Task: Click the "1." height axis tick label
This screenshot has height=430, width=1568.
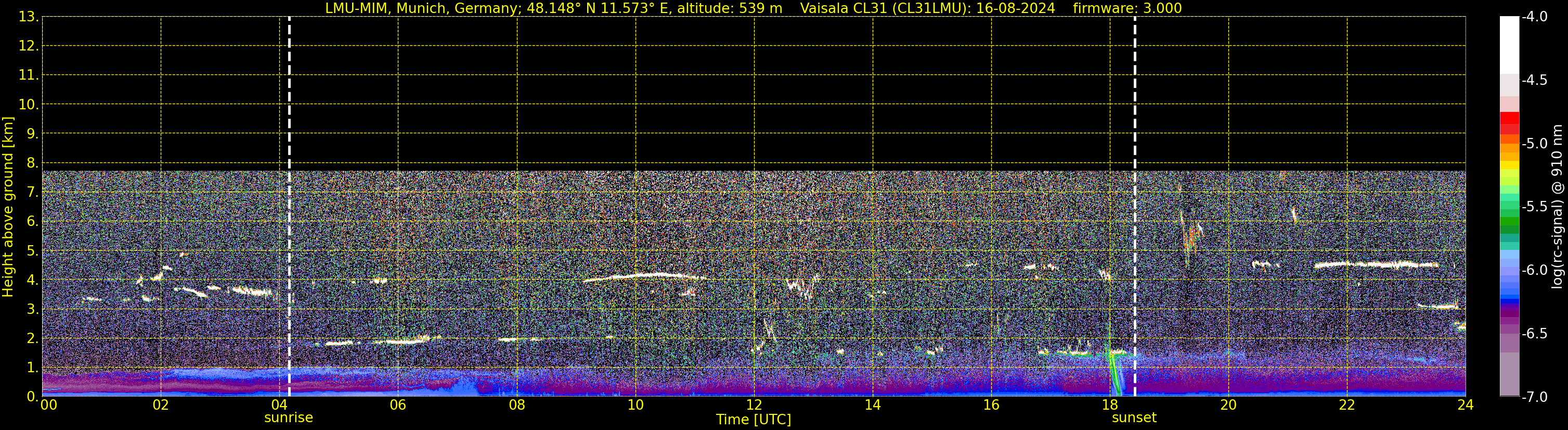Action: (x=32, y=367)
